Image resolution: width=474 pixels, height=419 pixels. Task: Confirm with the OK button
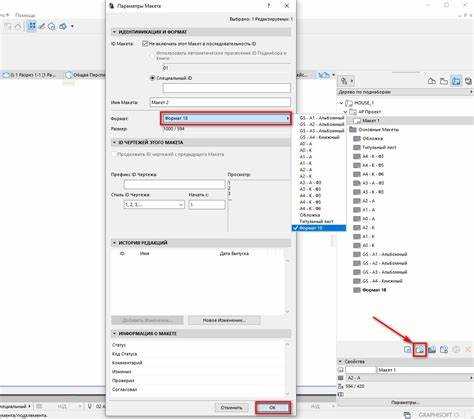[273, 408]
